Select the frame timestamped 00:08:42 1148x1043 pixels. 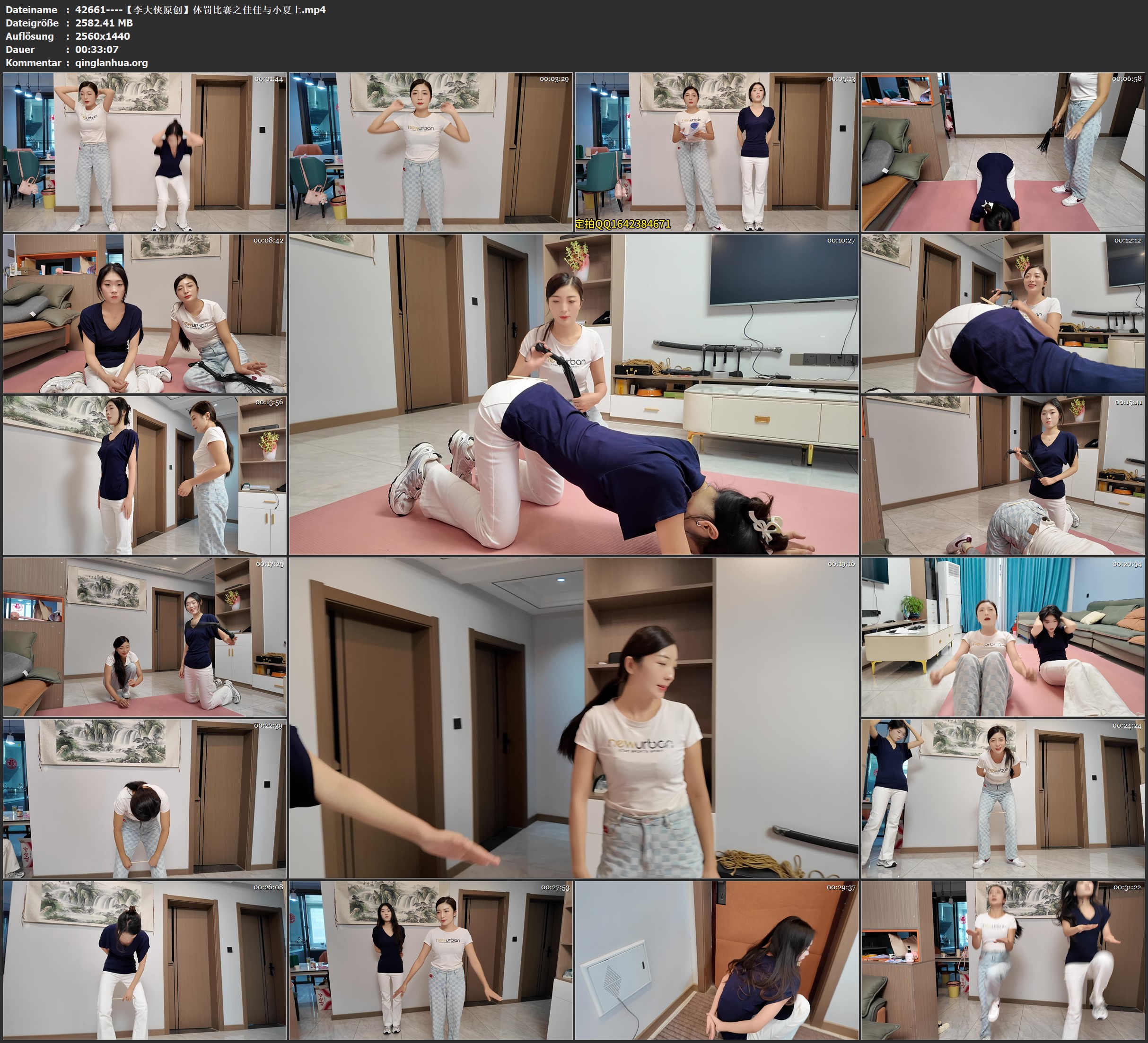click(x=145, y=313)
